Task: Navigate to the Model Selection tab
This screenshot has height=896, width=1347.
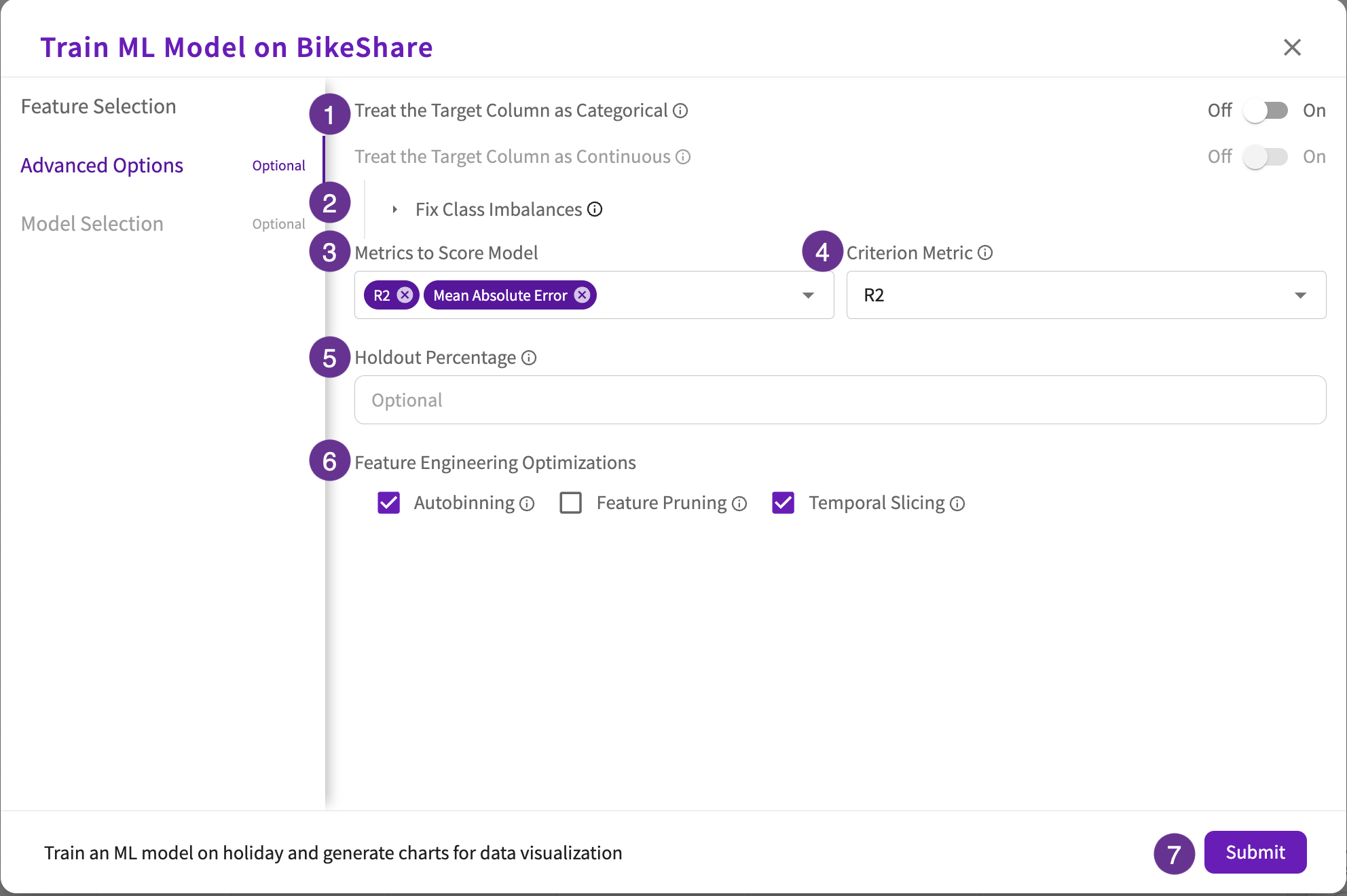Action: (x=92, y=222)
